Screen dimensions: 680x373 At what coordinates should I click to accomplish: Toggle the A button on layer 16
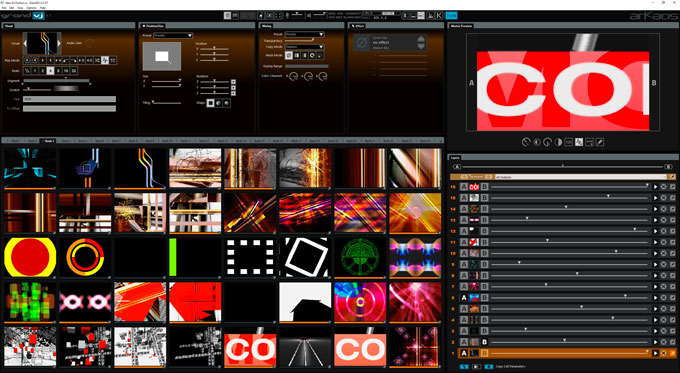pyautogui.click(x=464, y=187)
